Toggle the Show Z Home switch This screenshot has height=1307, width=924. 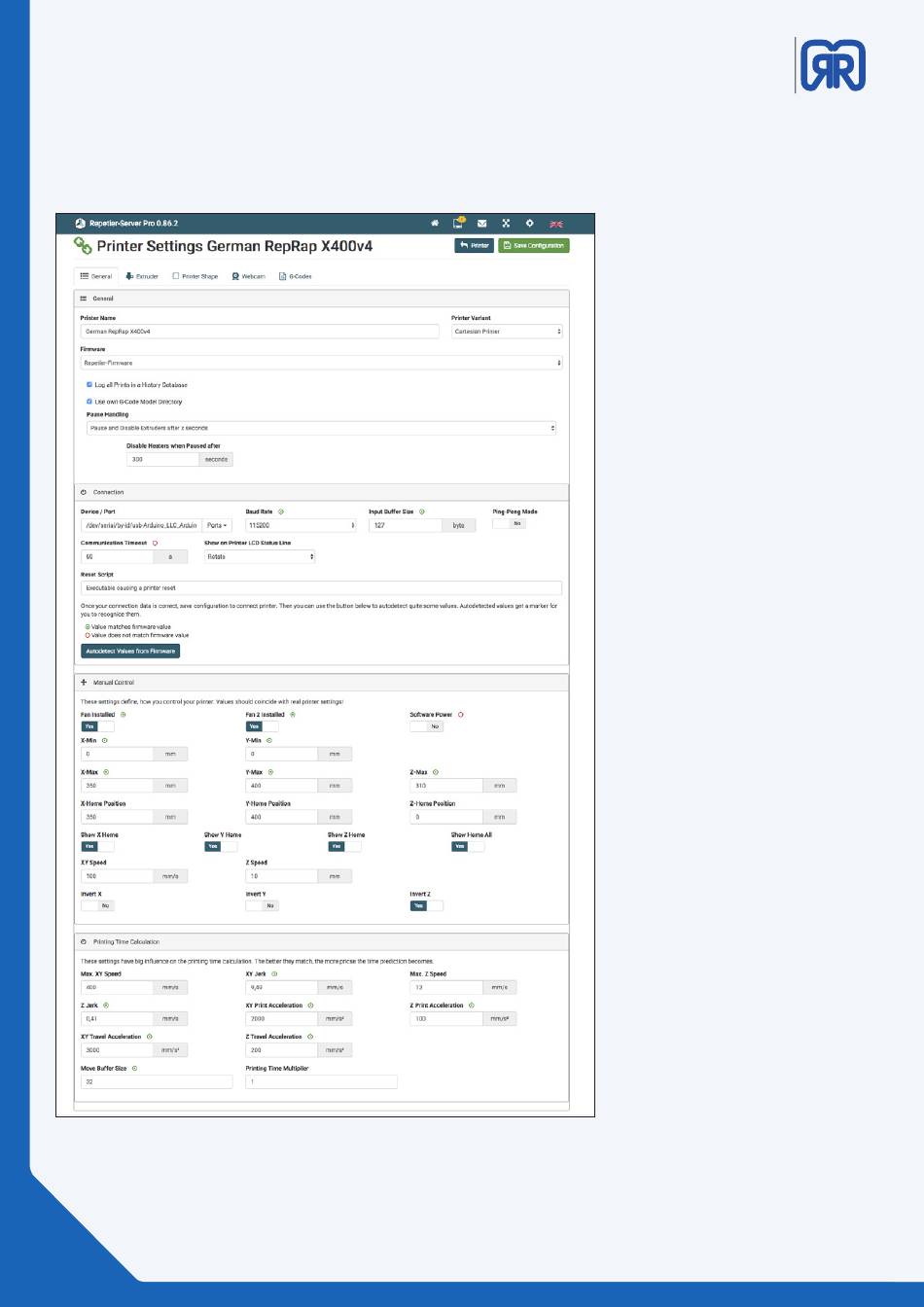[x=344, y=846]
